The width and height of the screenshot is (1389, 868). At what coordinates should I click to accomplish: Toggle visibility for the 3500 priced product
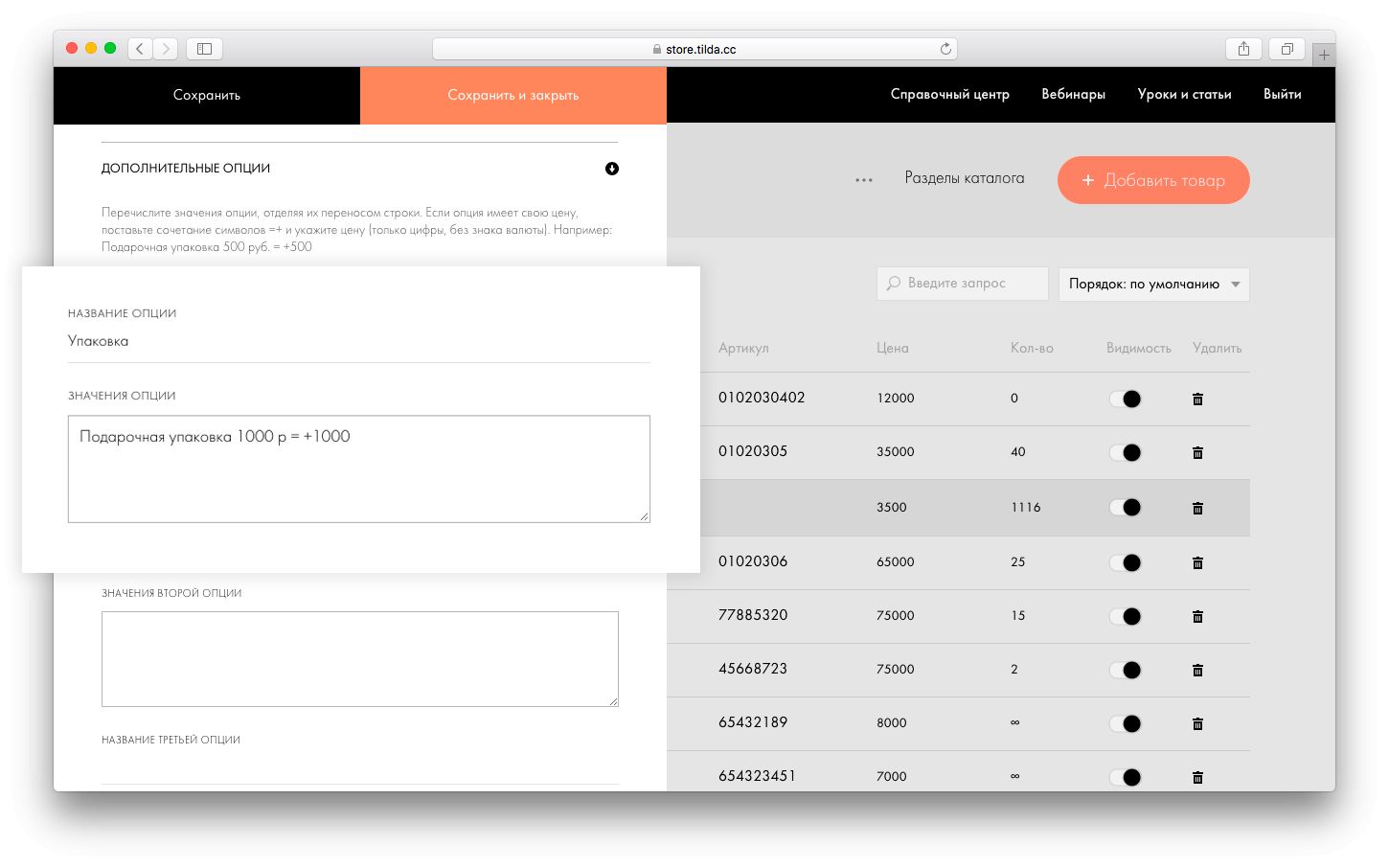(x=1126, y=508)
